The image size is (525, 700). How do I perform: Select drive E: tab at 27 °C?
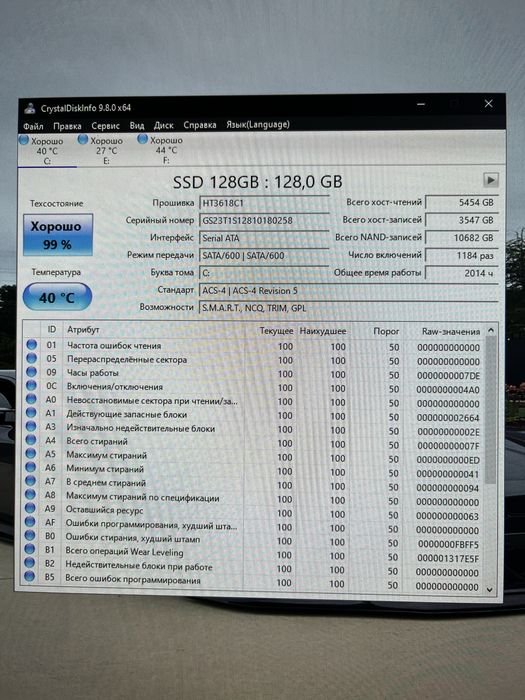106,150
